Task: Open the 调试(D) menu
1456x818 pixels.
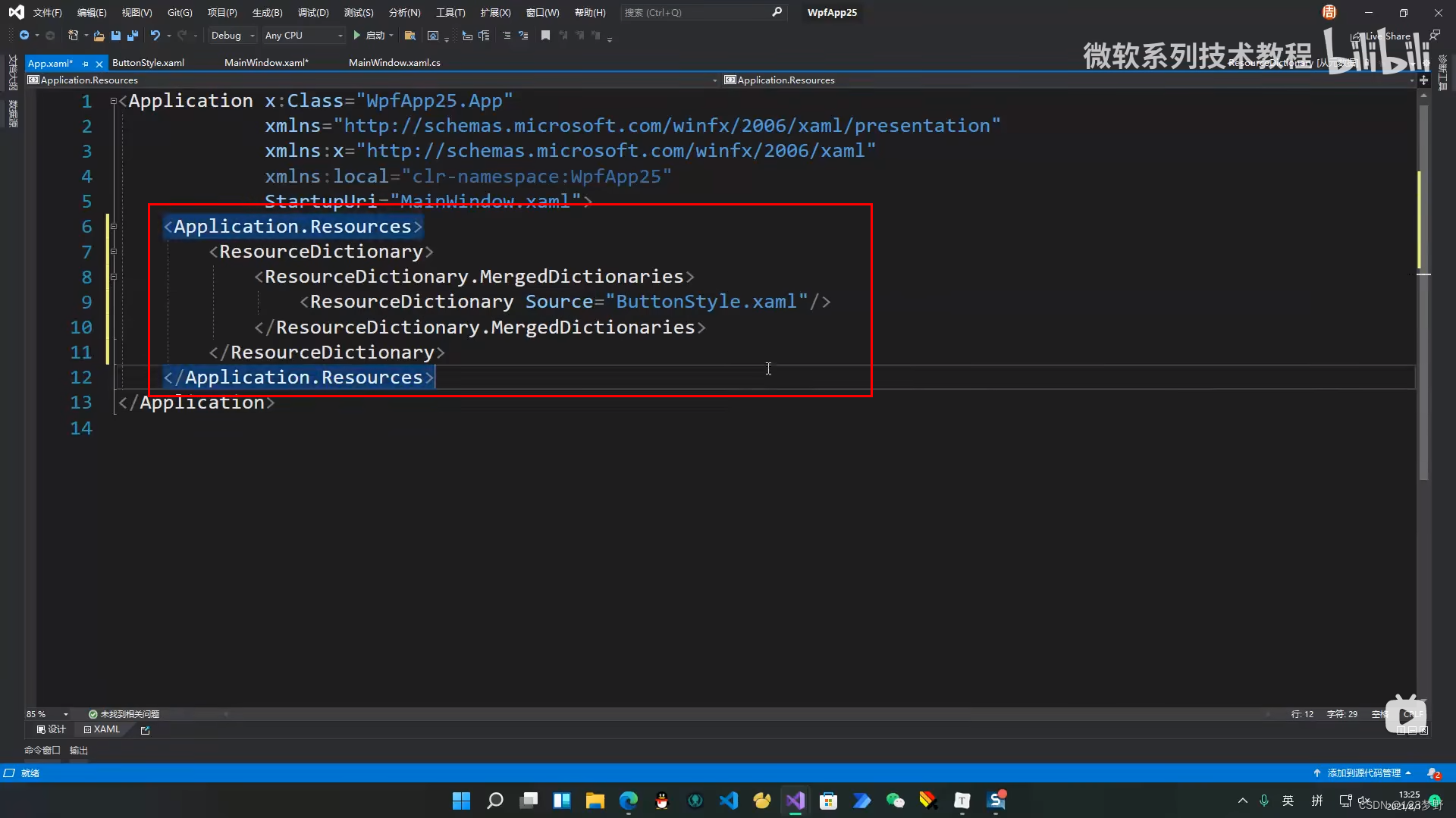Action: coord(313,12)
